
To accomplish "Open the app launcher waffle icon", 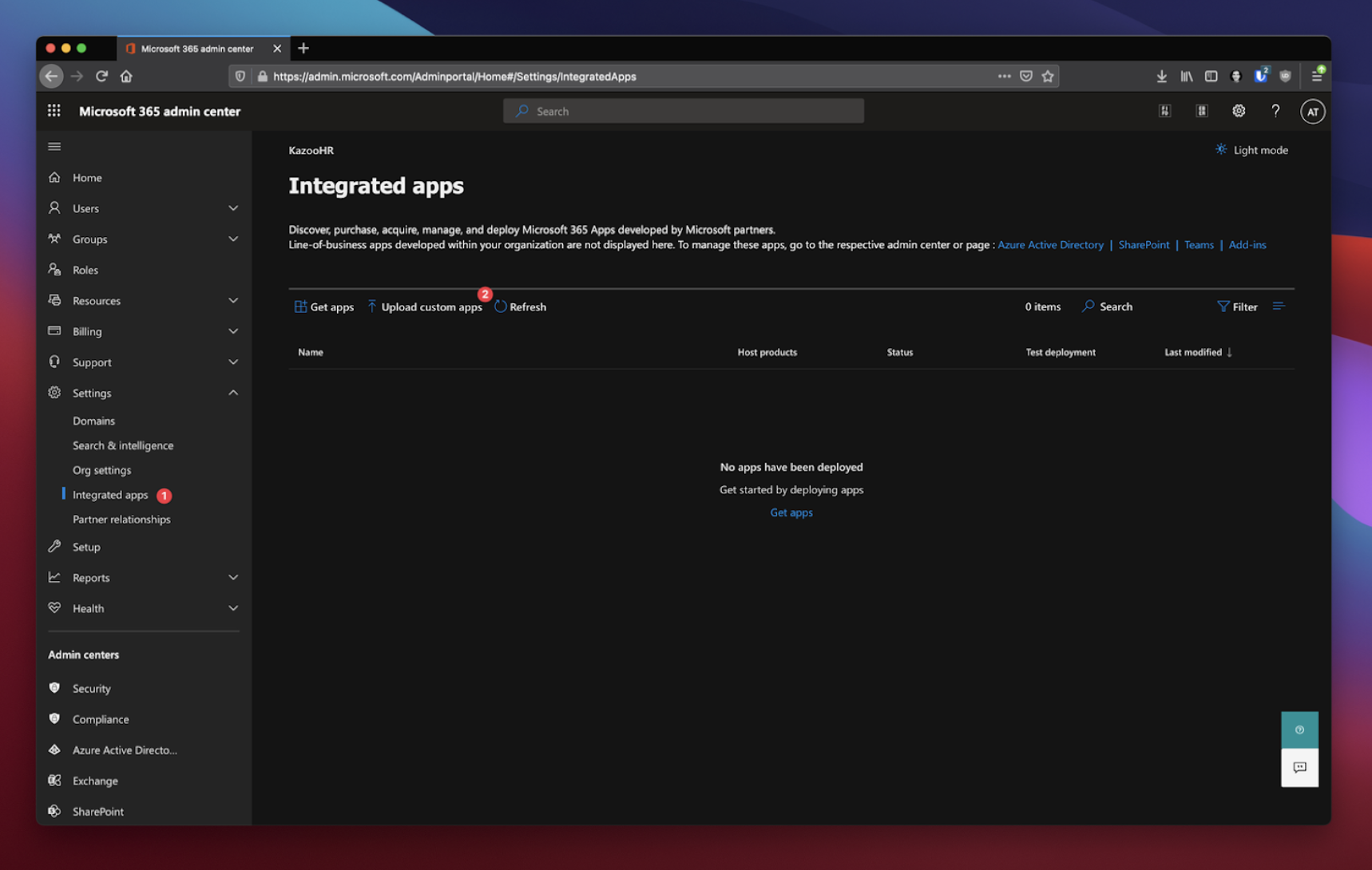I will (54, 111).
